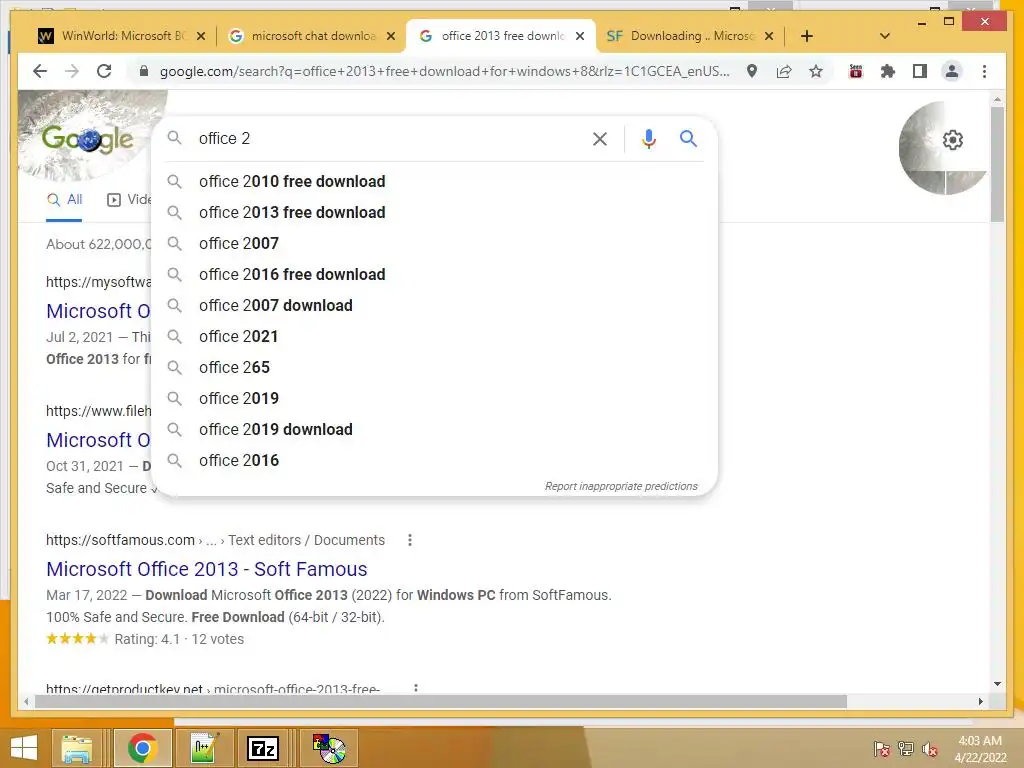Open more options for Soft Famous result
Screen dimensions: 1024x768
[409, 540]
